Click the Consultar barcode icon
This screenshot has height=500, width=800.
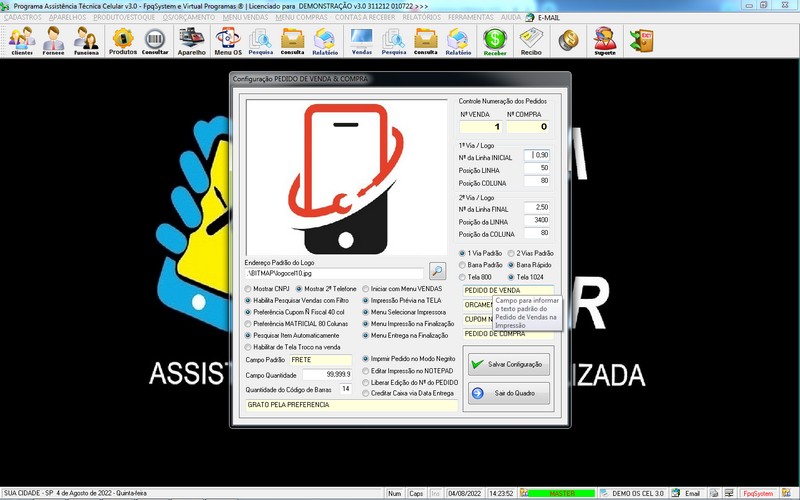[x=155, y=40]
